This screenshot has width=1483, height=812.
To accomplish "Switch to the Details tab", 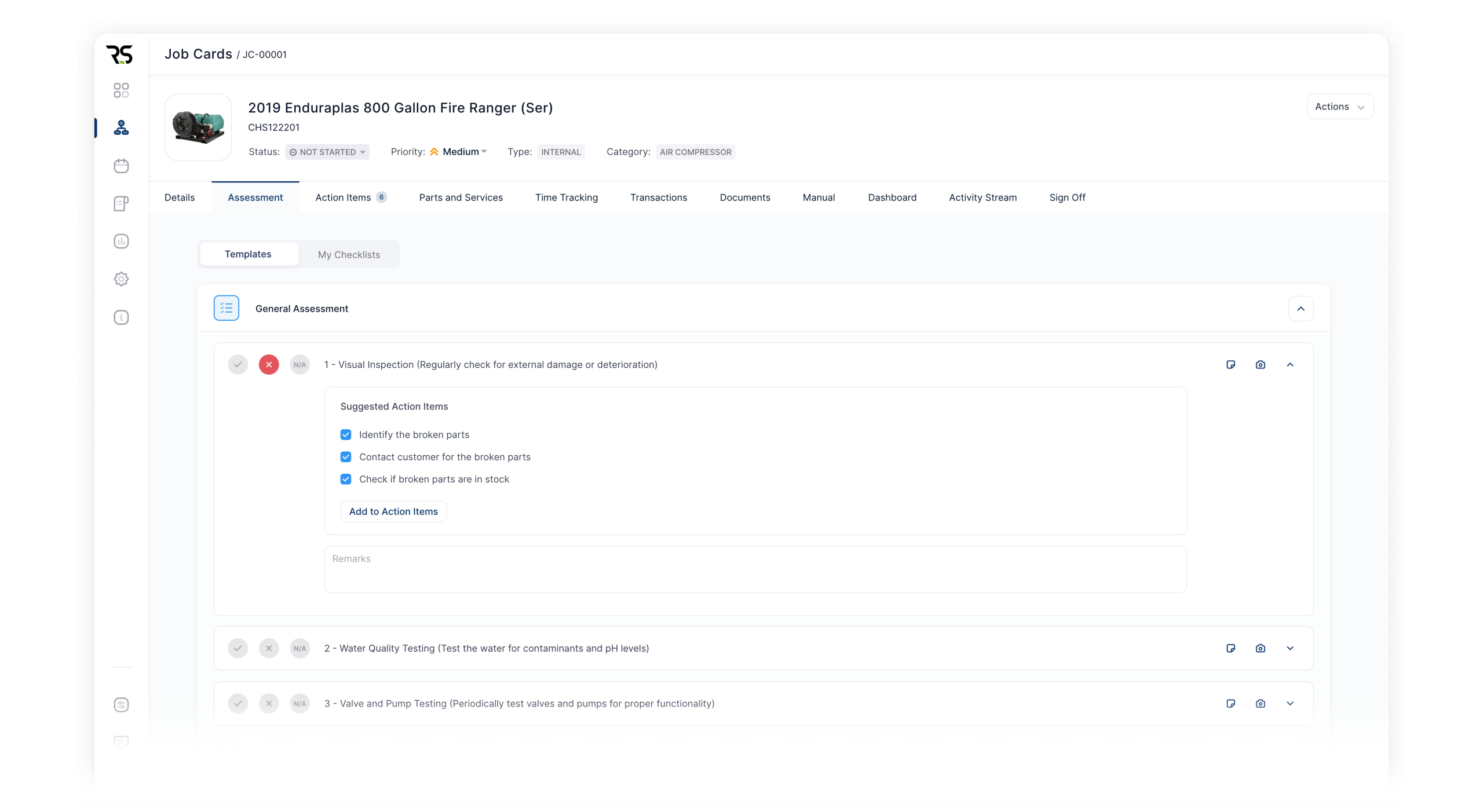I will click(180, 197).
